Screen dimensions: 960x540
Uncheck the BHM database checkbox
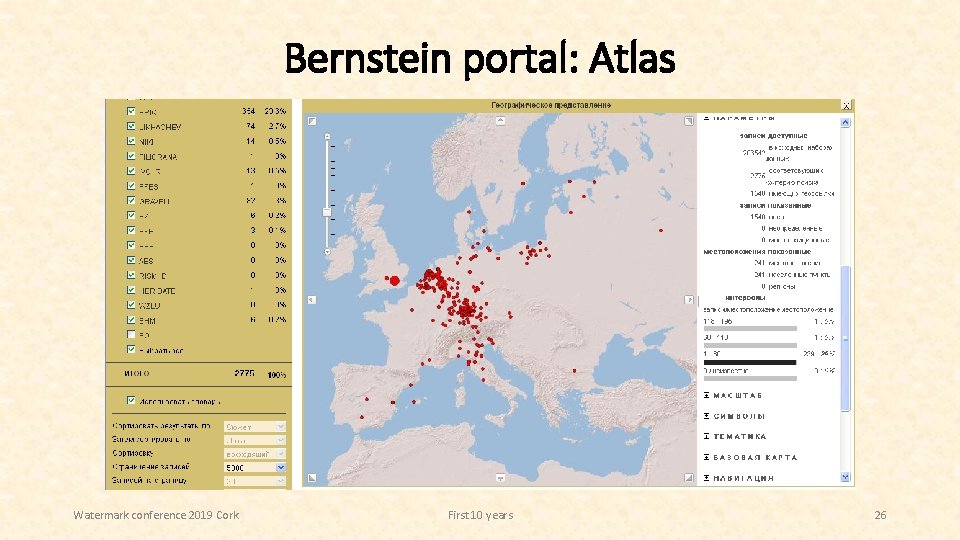pyautogui.click(x=130, y=320)
